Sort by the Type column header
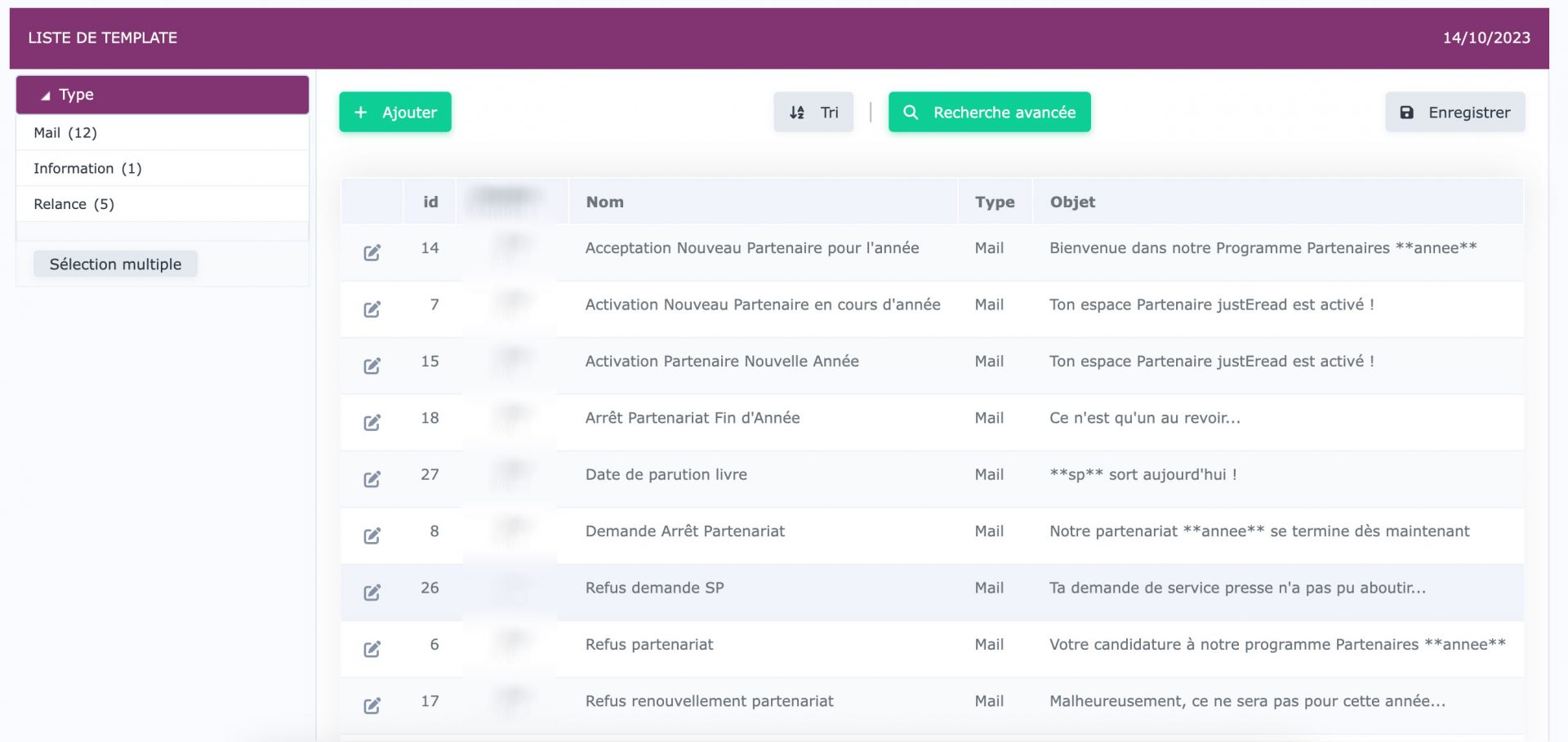This screenshot has width=1568, height=742. click(x=995, y=202)
